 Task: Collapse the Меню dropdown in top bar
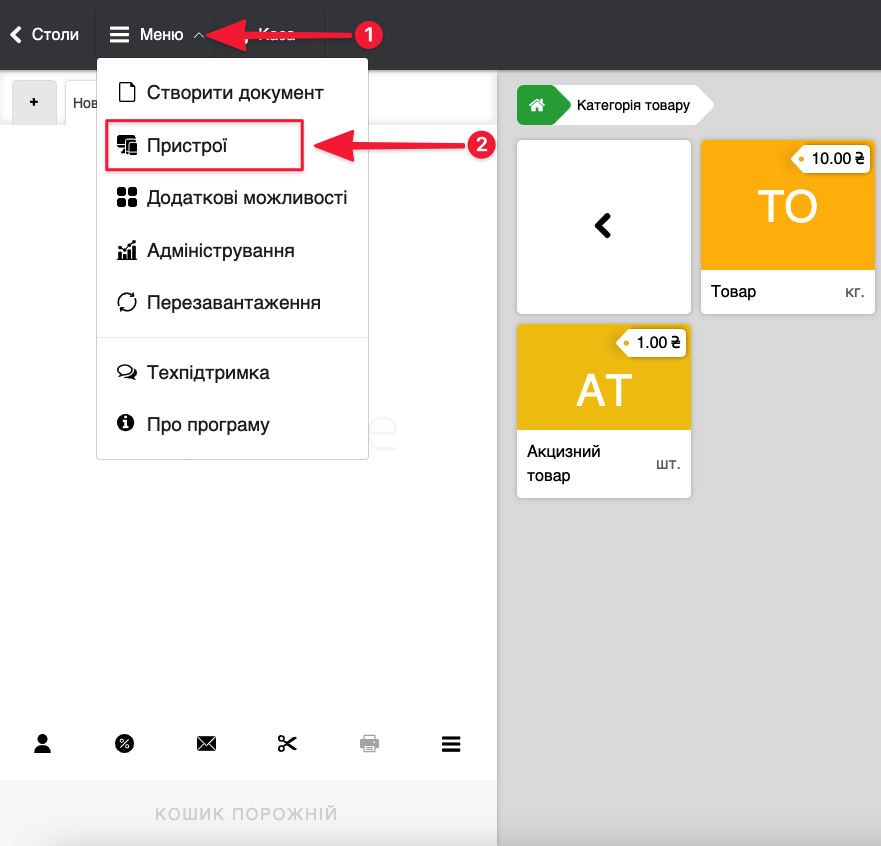tap(156, 35)
